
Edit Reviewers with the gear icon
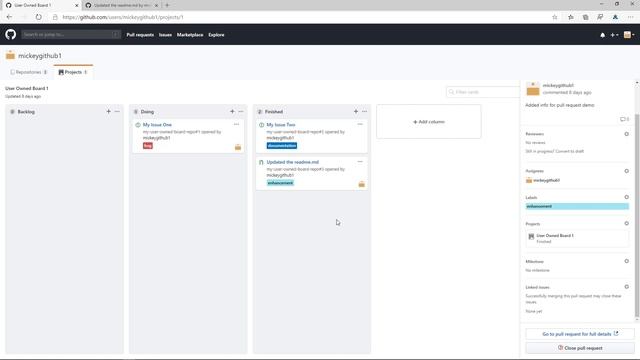click(627, 134)
